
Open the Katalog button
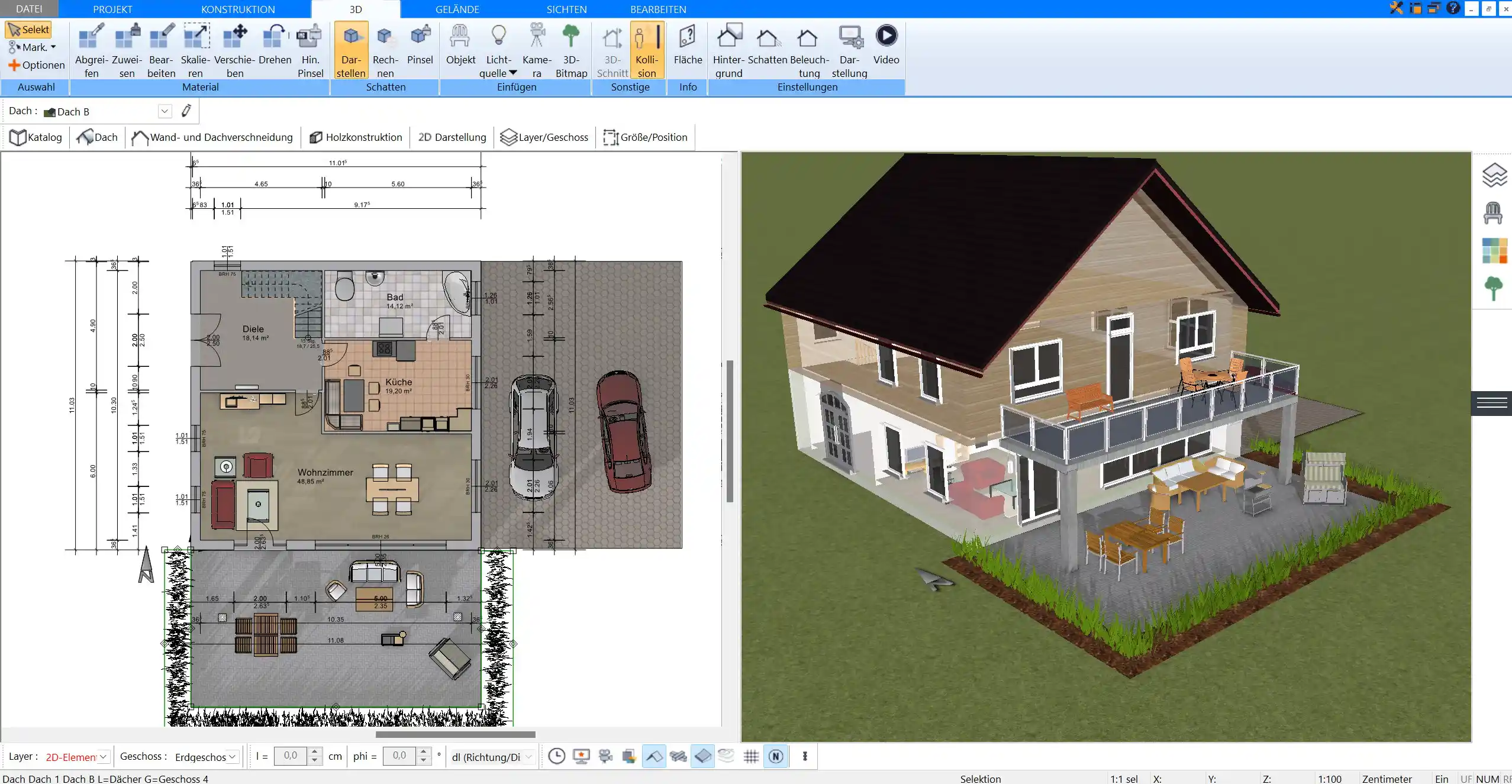point(36,137)
